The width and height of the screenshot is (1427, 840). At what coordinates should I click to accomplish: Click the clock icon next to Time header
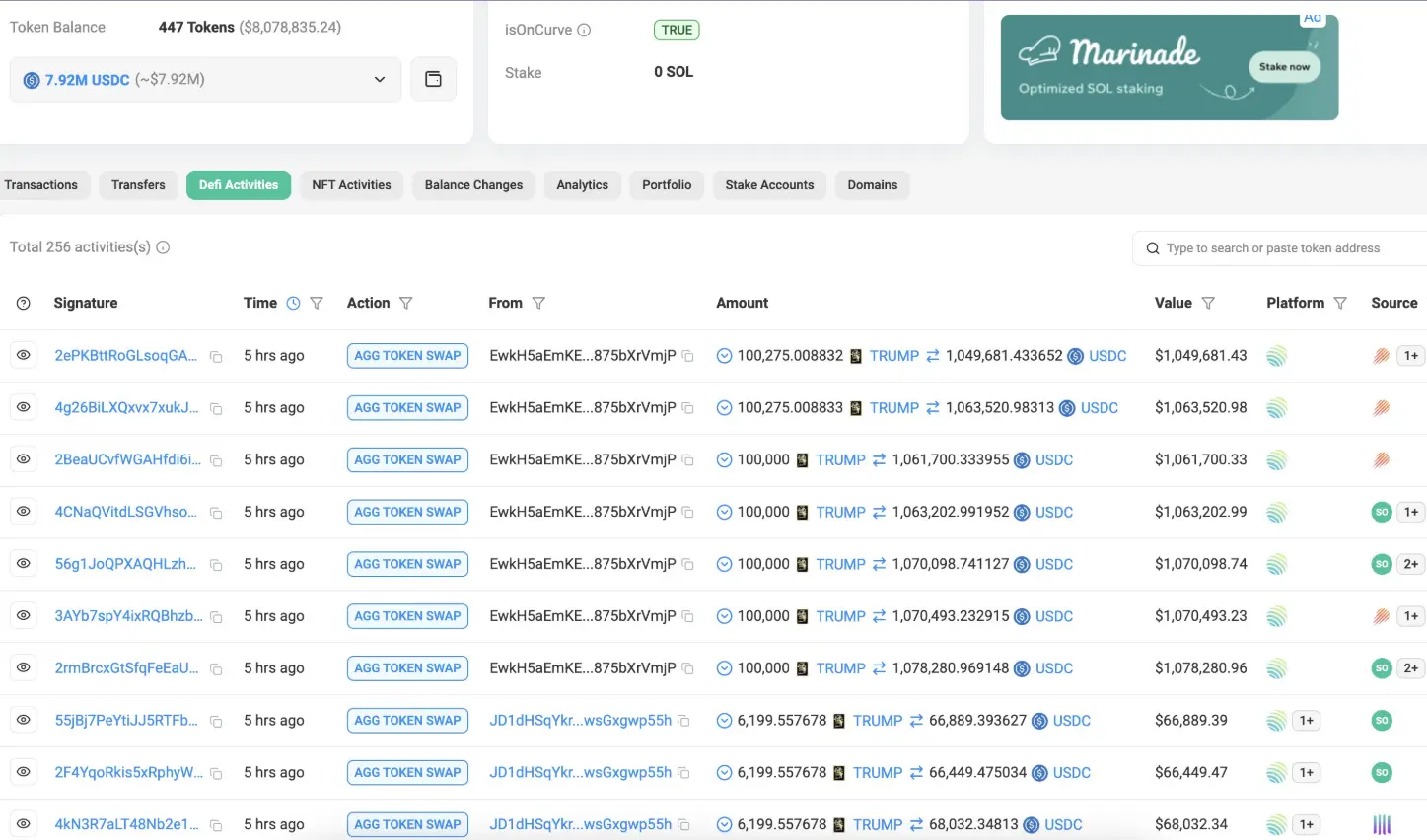point(293,303)
